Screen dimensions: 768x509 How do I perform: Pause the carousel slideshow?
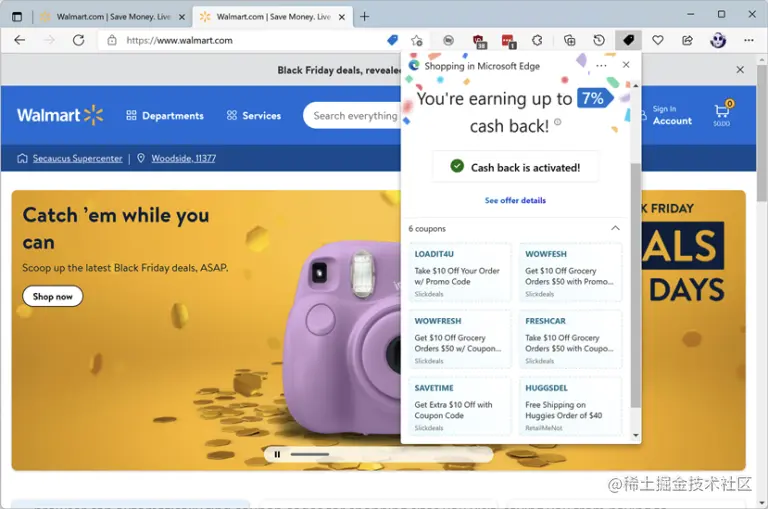277,454
